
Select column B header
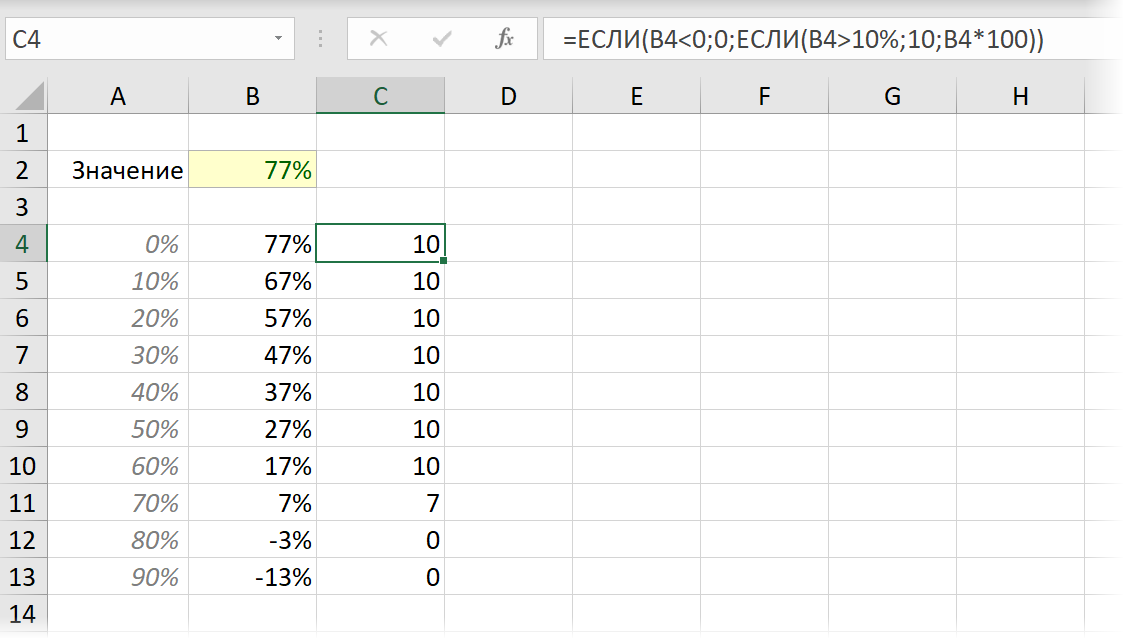click(x=252, y=96)
